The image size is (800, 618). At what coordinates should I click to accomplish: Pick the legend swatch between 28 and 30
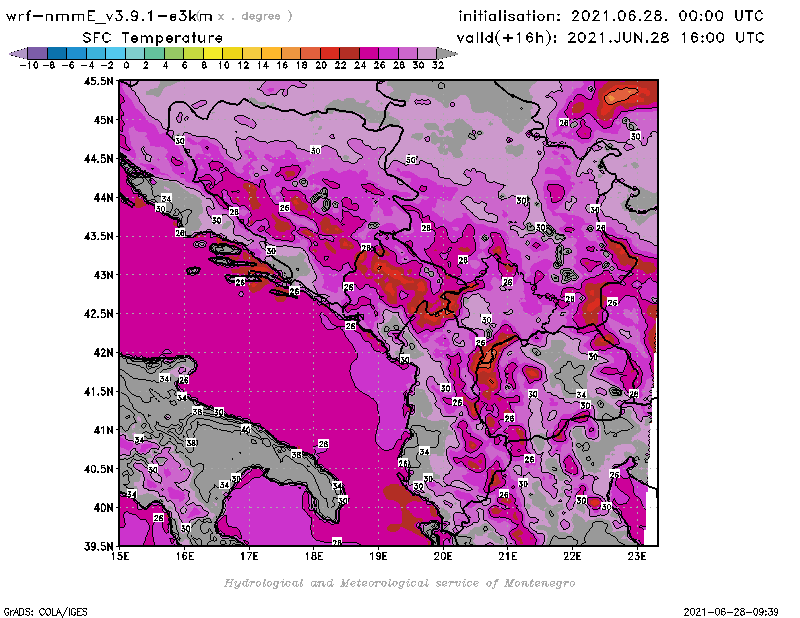click(x=408, y=53)
